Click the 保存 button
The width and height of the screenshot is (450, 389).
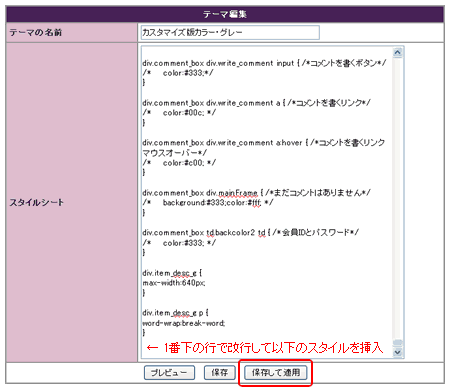pyautogui.click(x=219, y=372)
